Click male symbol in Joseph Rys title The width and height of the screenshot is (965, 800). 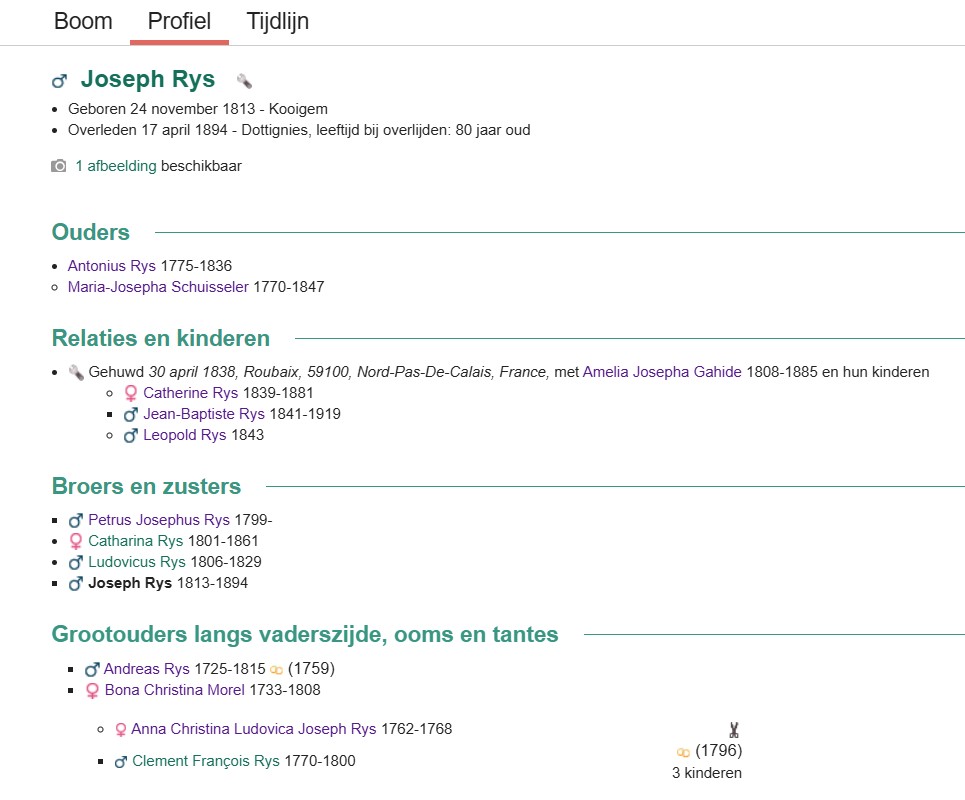[59, 81]
